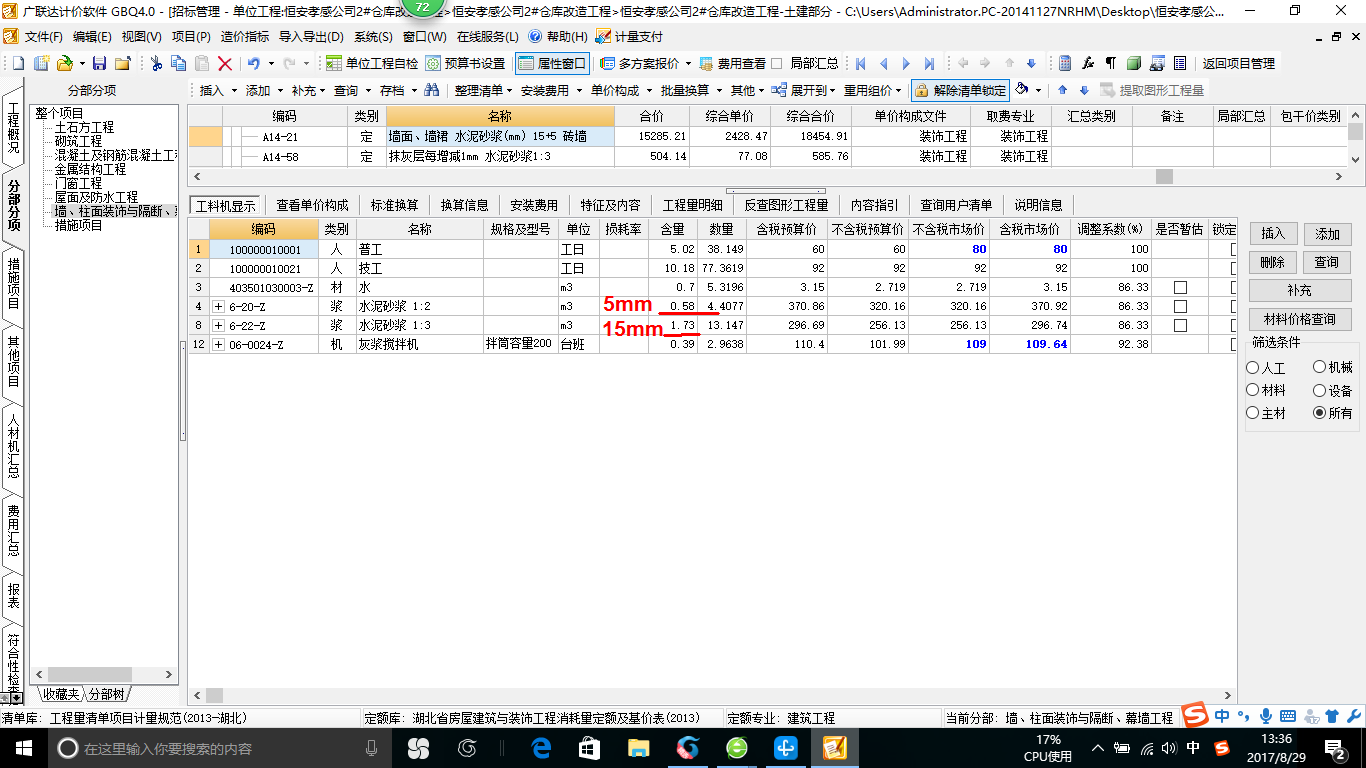Open the 造价指标 menu
Viewport: 1366px width, 768px height.
(244, 36)
